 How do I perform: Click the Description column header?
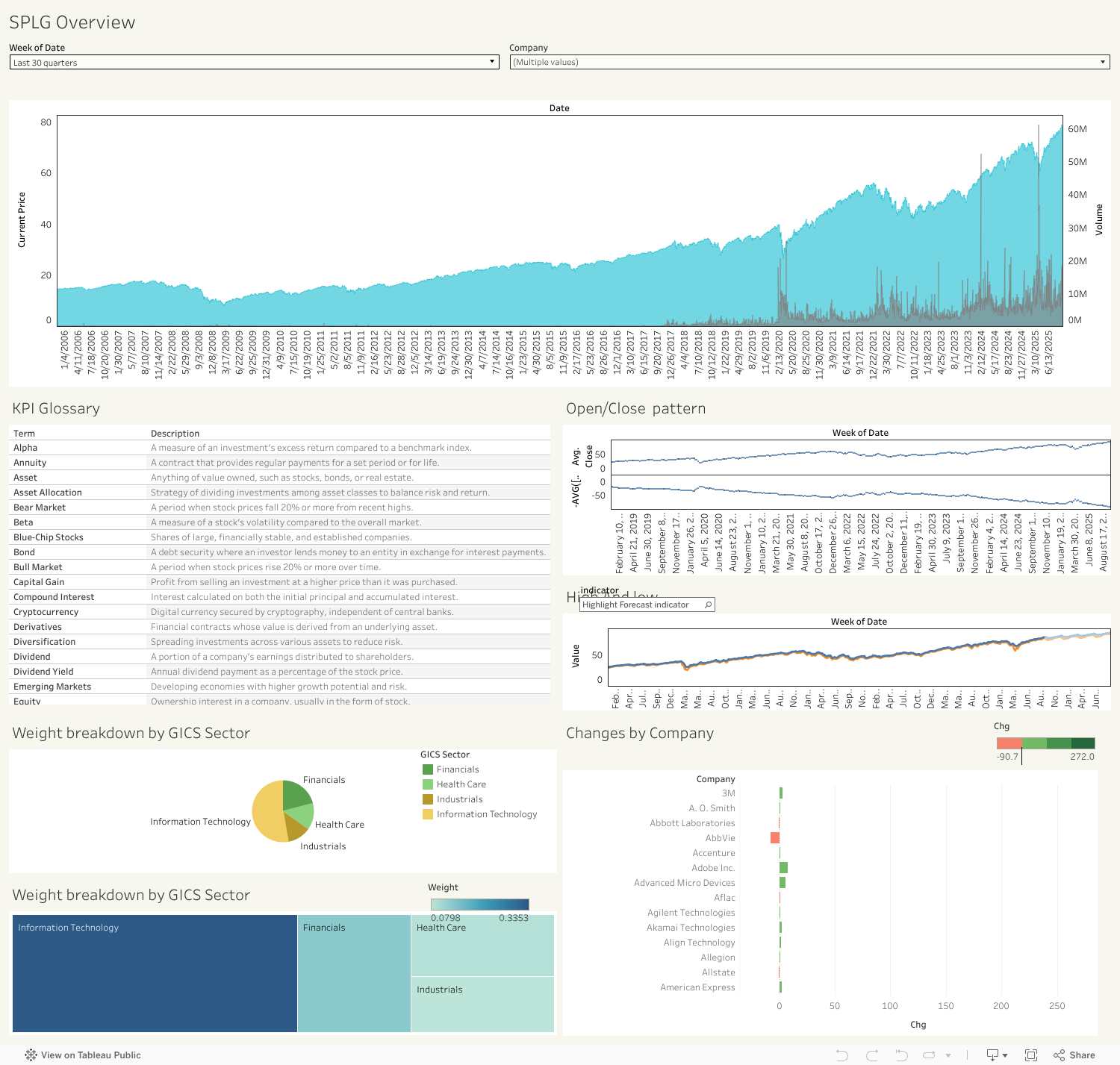pos(175,434)
